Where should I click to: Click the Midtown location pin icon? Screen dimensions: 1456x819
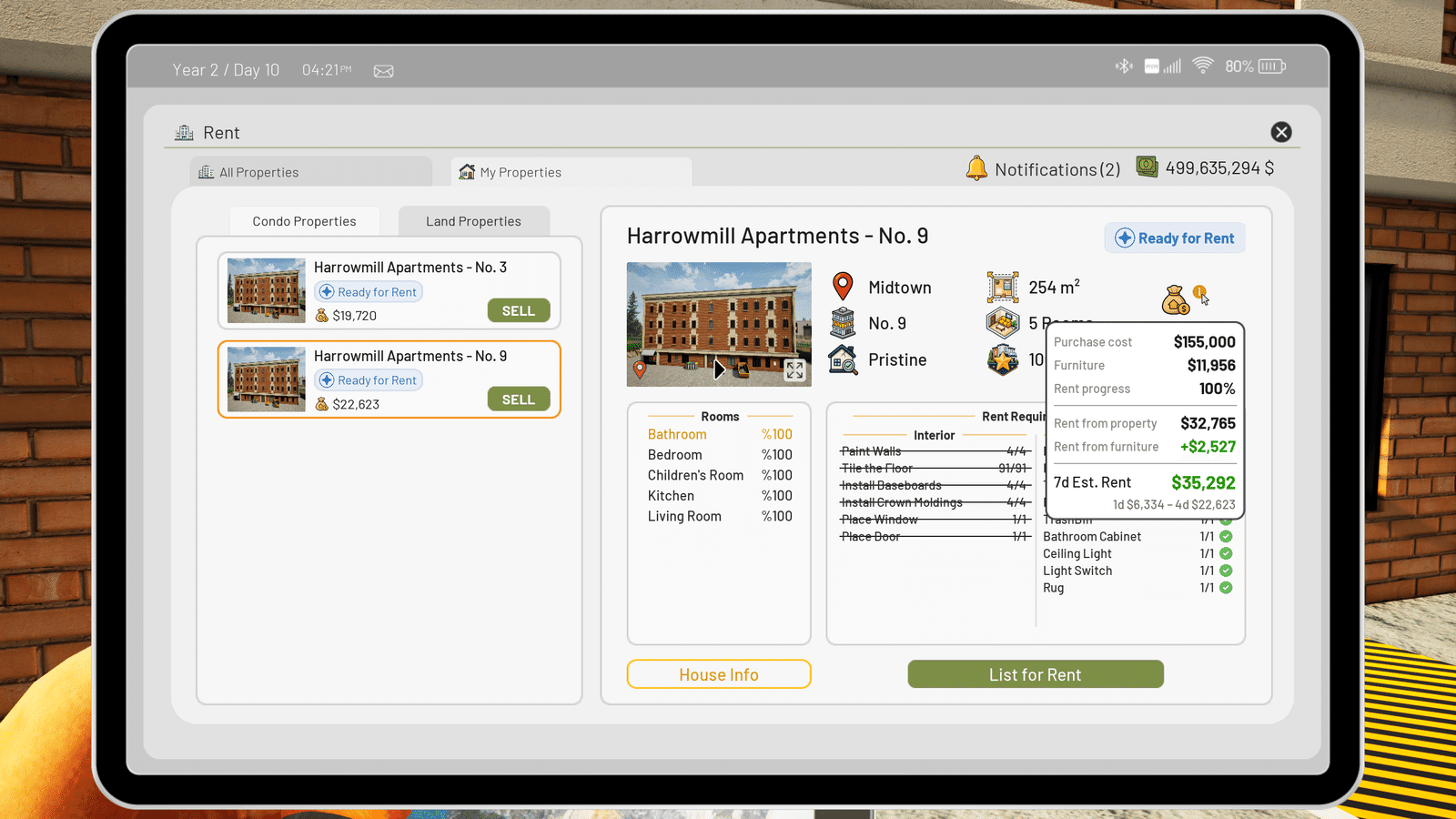tap(844, 286)
